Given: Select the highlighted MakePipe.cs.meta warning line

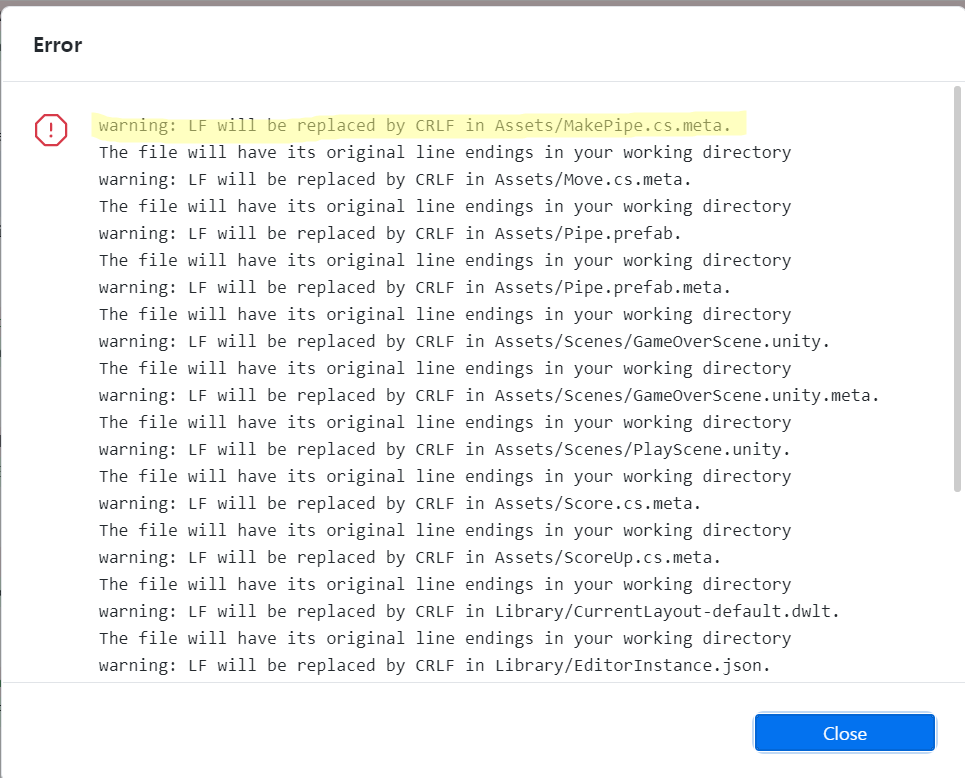Looking at the screenshot, I should pos(421,126).
